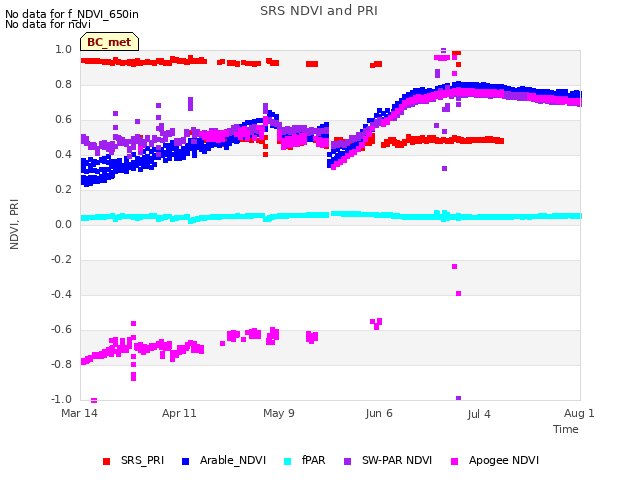Toggle Arable_NDVI series in the legend

pyautogui.click(x=224, y=461)
